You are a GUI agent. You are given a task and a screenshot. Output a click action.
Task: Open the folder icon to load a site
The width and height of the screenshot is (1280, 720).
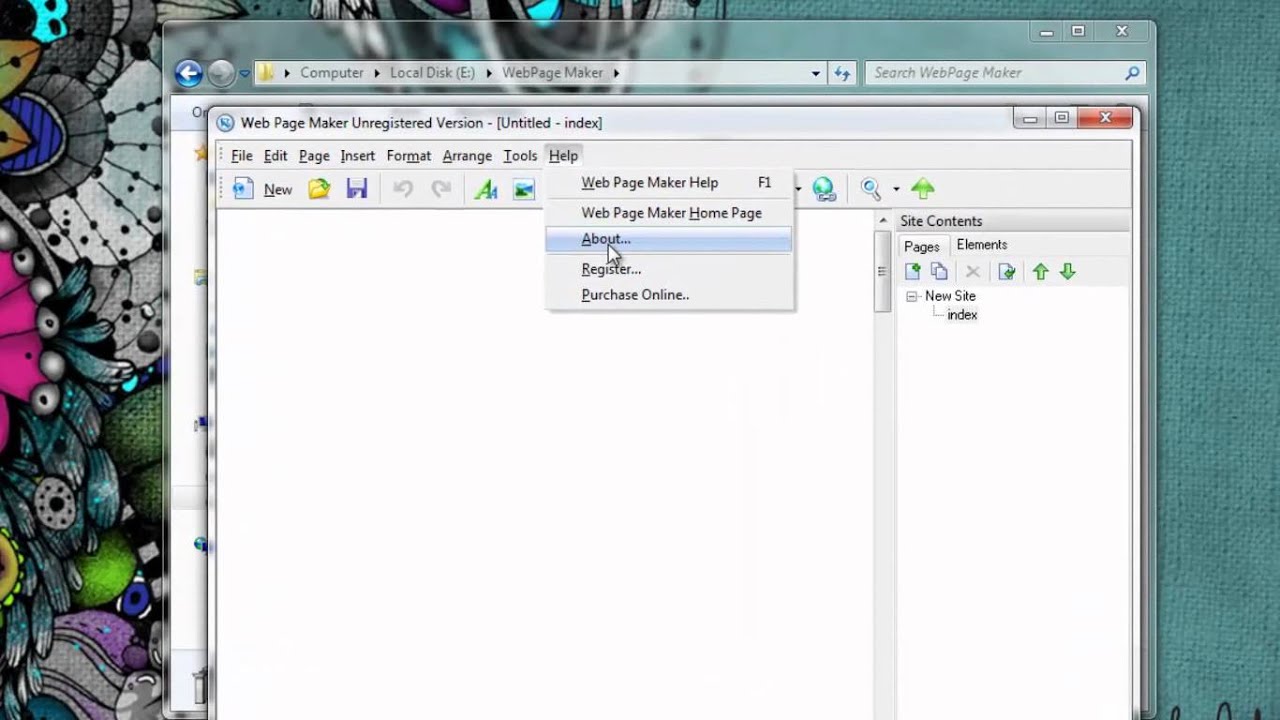[x=318, y=189]
